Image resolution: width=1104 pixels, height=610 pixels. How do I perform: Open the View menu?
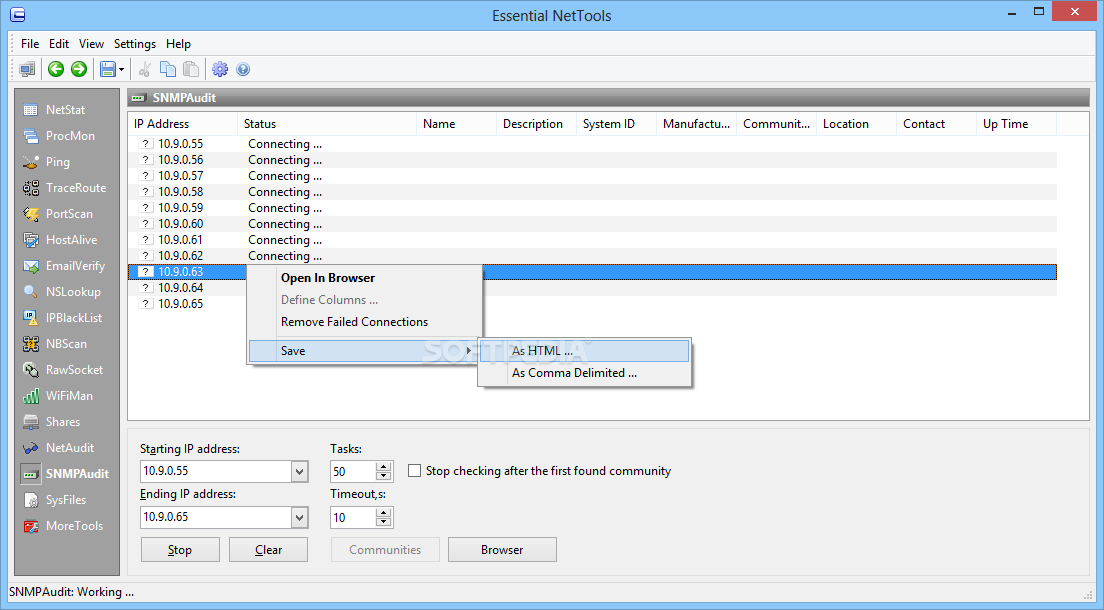[92, 44]
